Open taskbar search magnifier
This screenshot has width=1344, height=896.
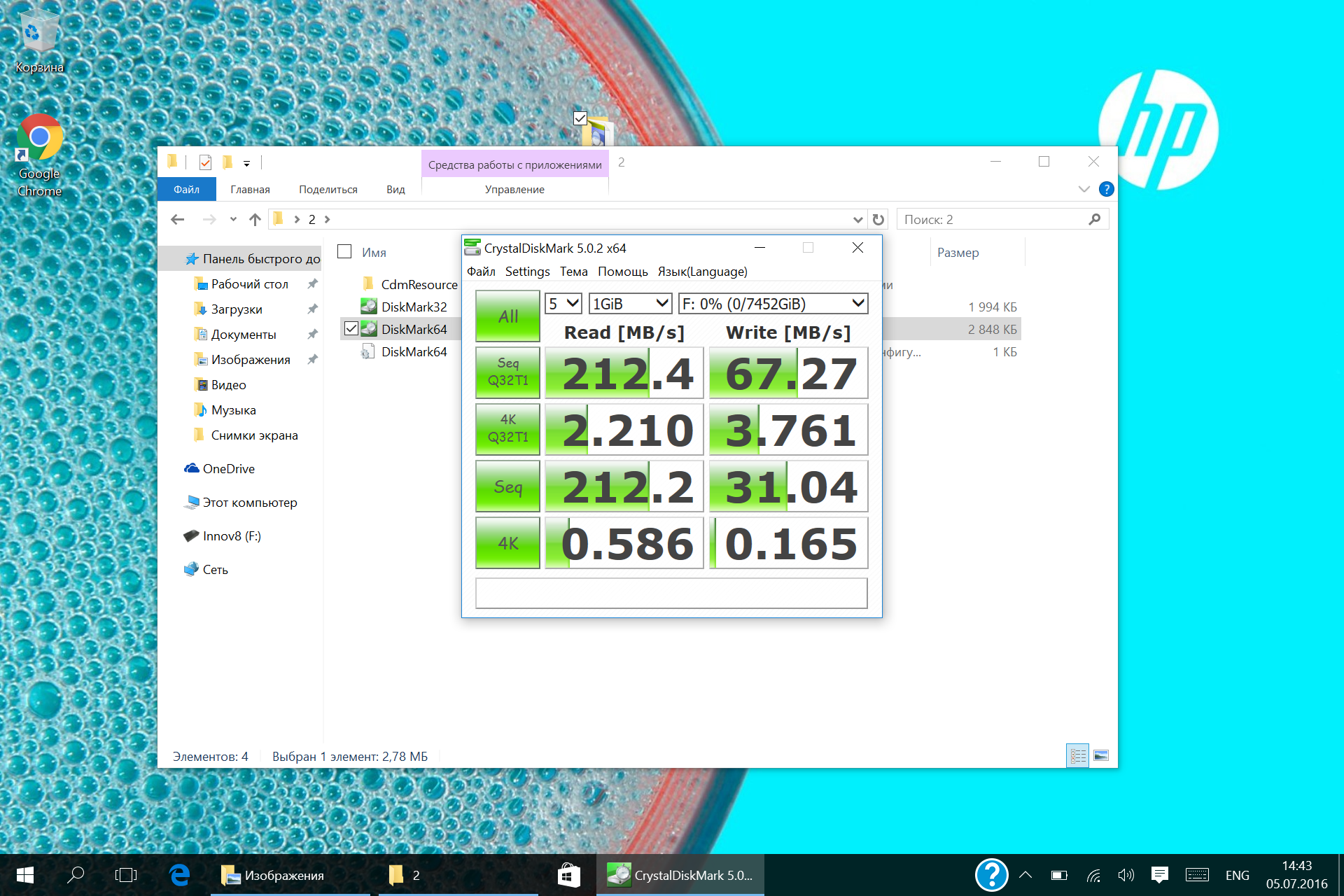75,875
